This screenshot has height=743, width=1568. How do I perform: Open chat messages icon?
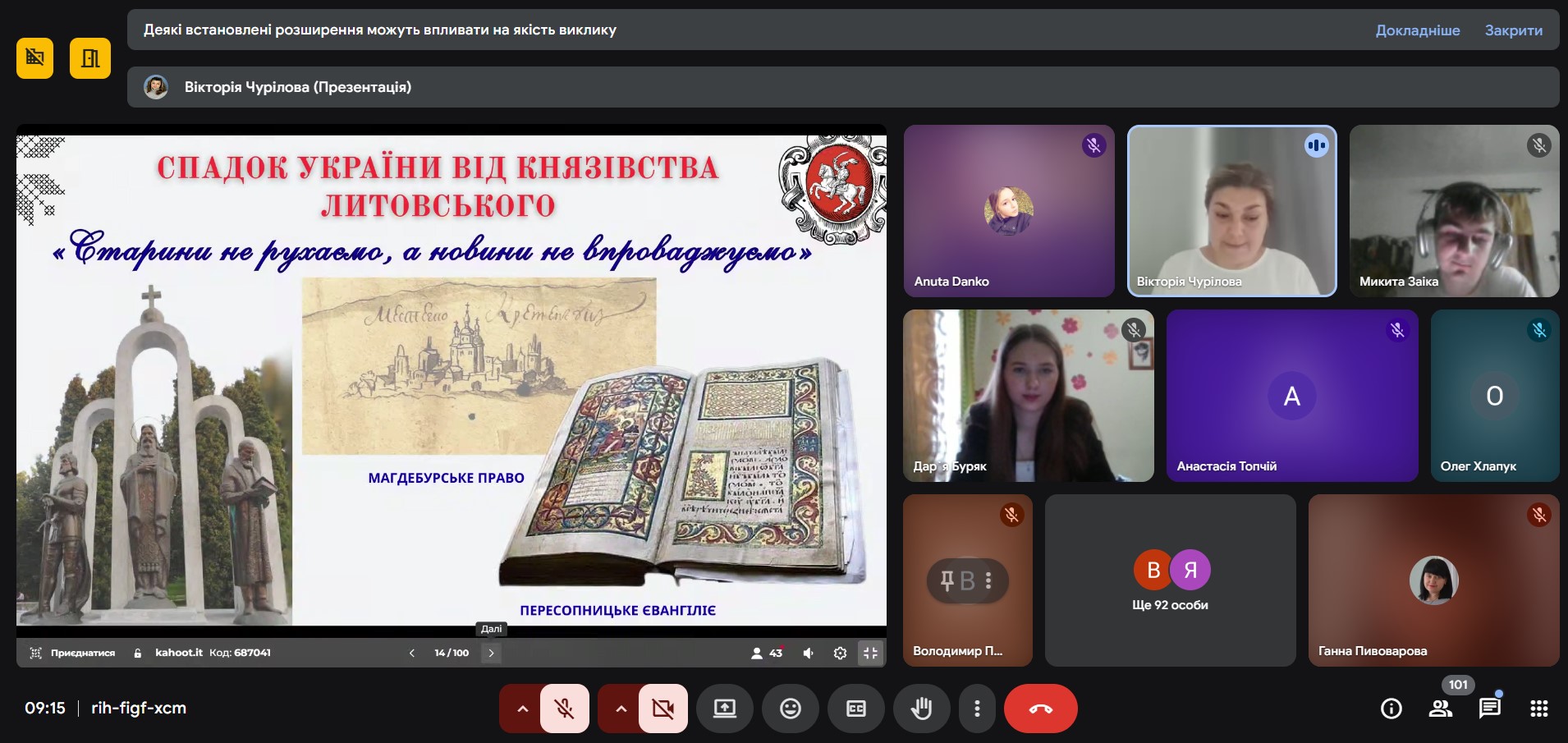pos(1490,709)
